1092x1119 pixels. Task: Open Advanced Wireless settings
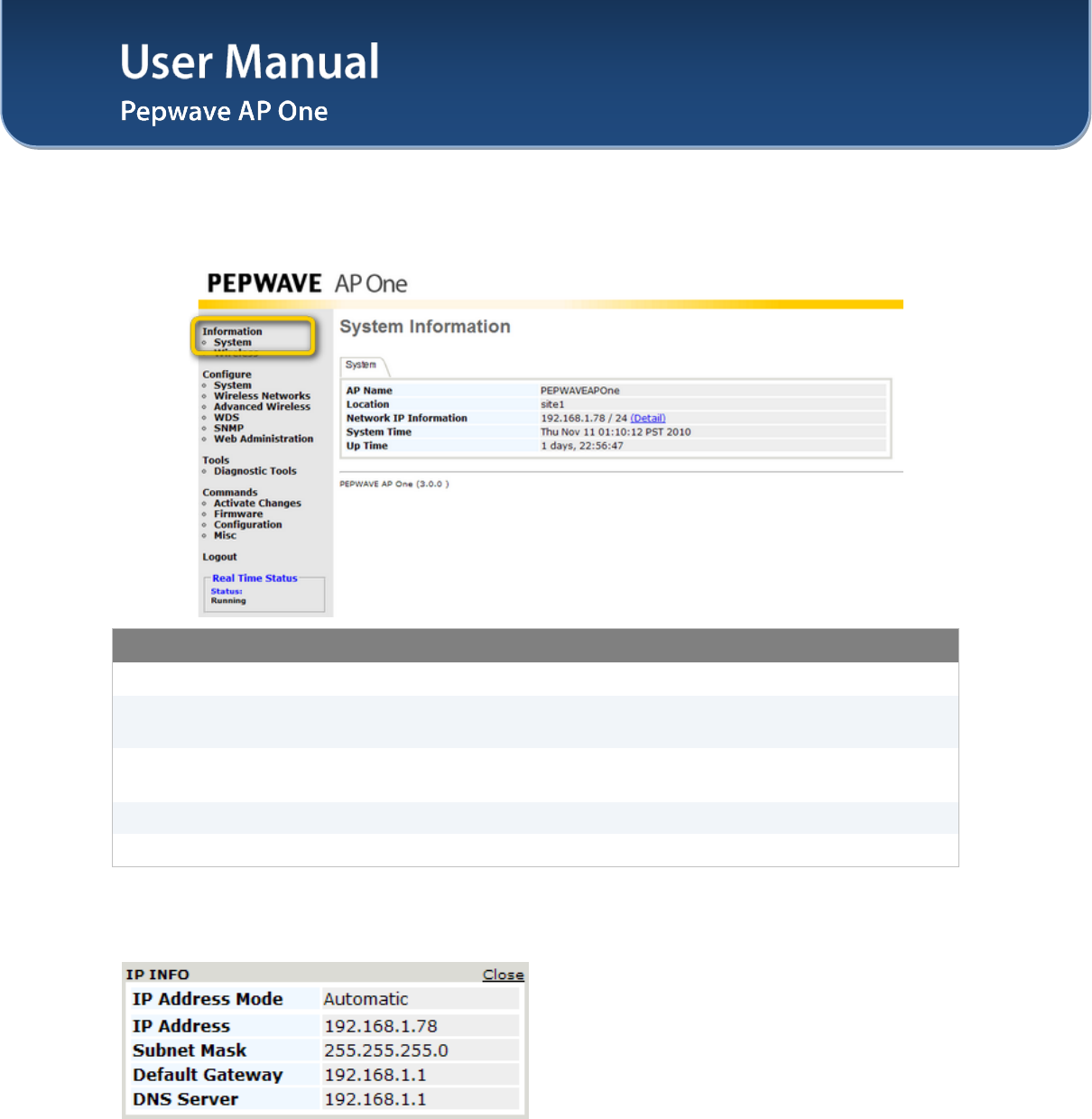[262, 407]
